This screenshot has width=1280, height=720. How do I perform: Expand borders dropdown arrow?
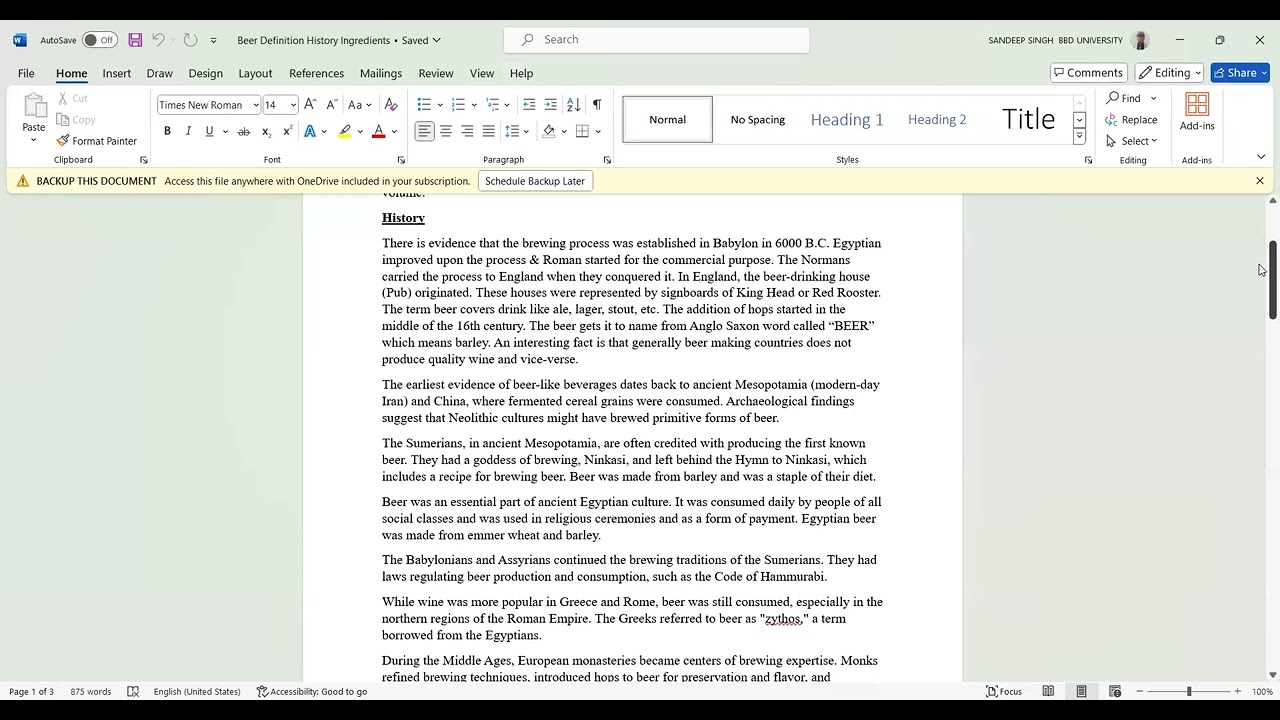click(x=598, y=132)
